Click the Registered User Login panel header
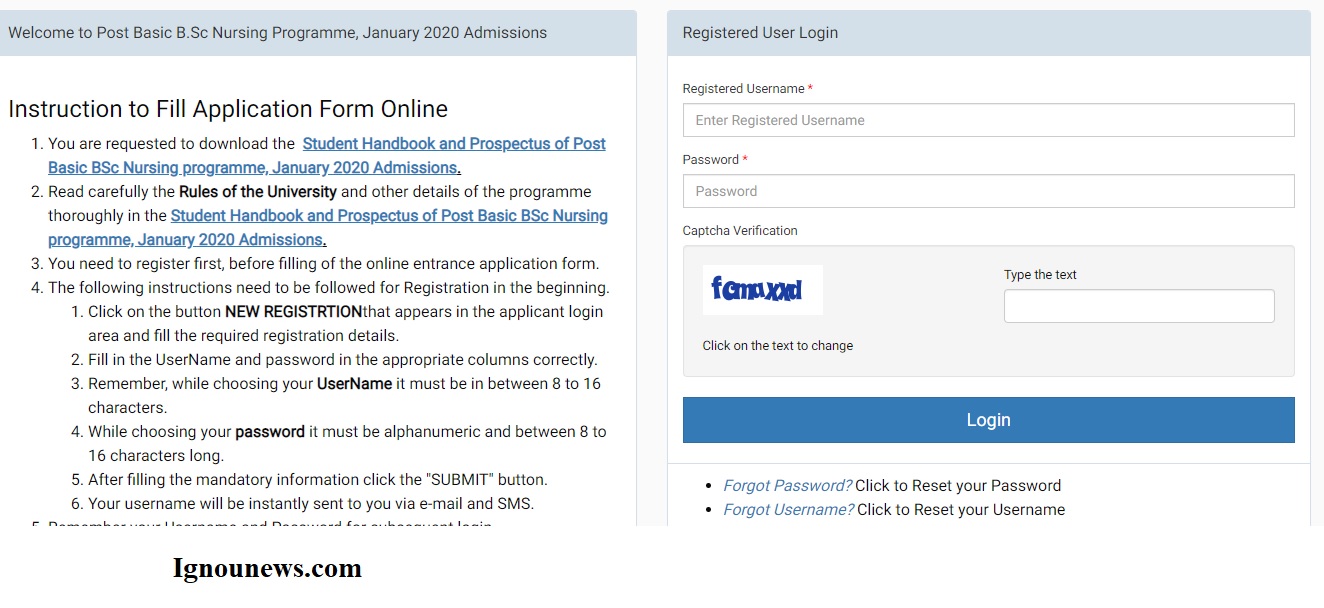This screenshot has width=1324, height=608. [988, 33]
